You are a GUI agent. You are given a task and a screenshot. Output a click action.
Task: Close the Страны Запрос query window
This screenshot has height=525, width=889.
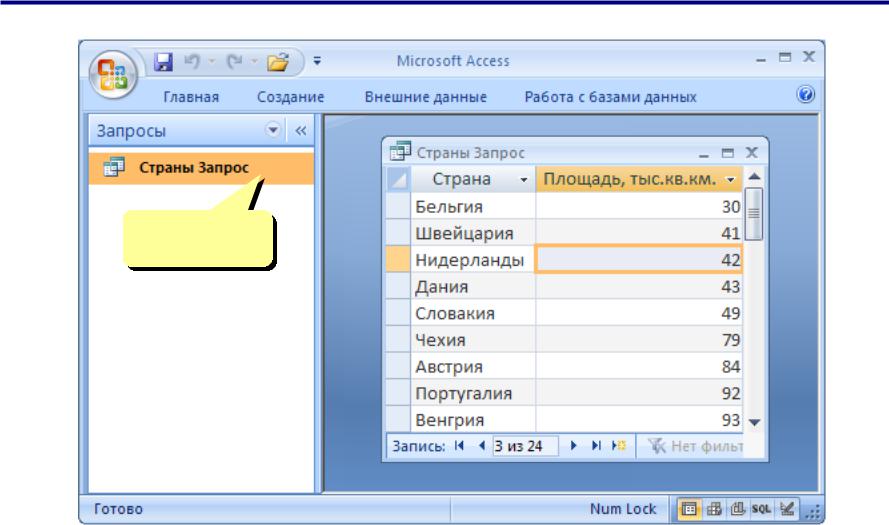752,153
